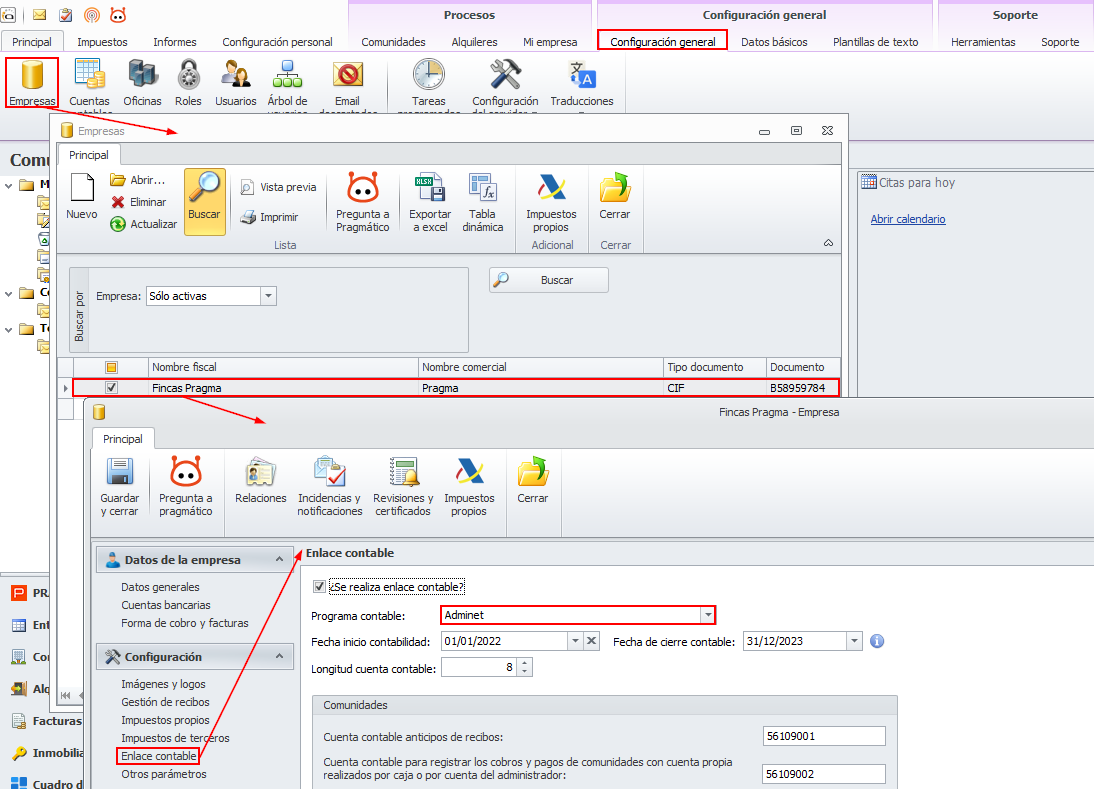Open Otros parámetros in sidebar
This screenshot has height=789, width=1094.
point(163,774)
